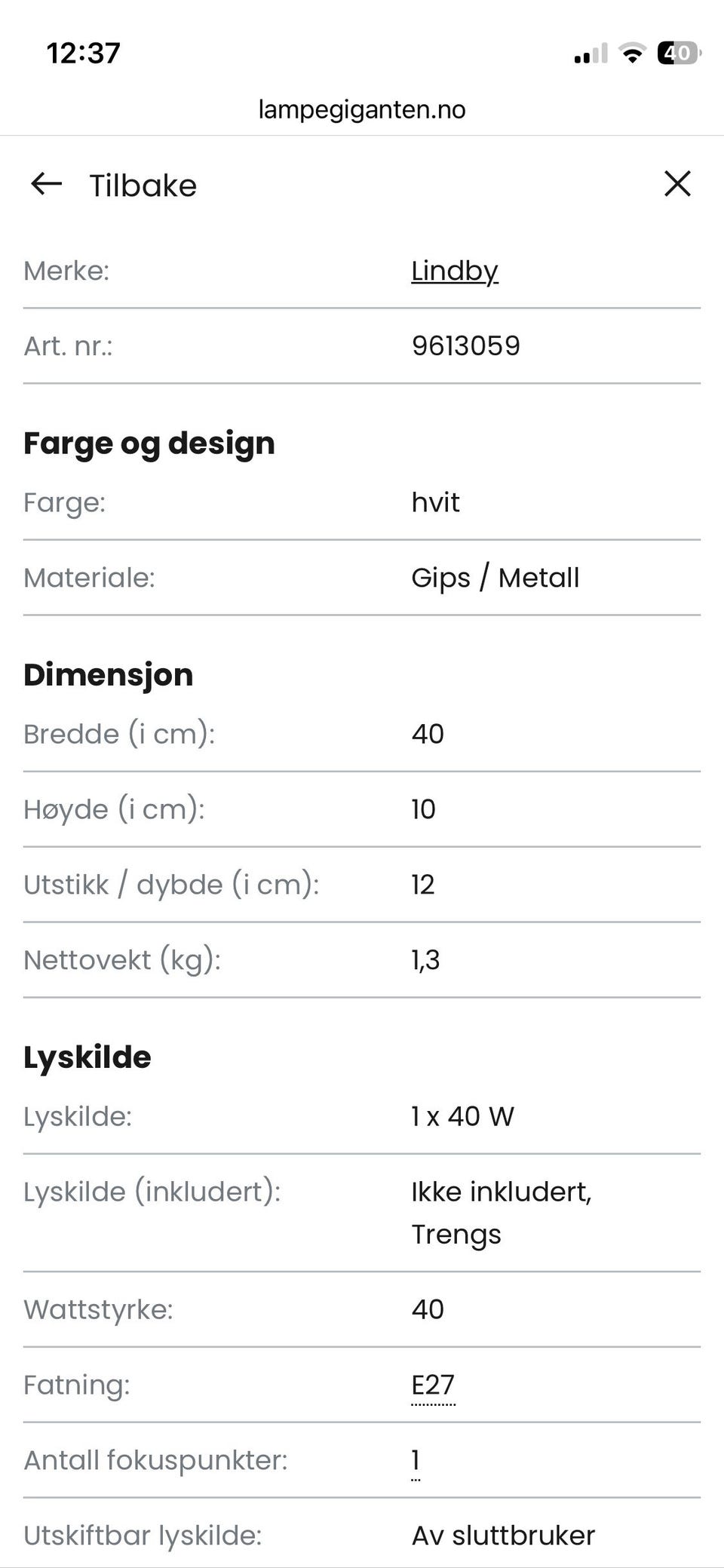Click the dotted-underlined focus points value 1

pyautogui.click(x=416, y=1460)
